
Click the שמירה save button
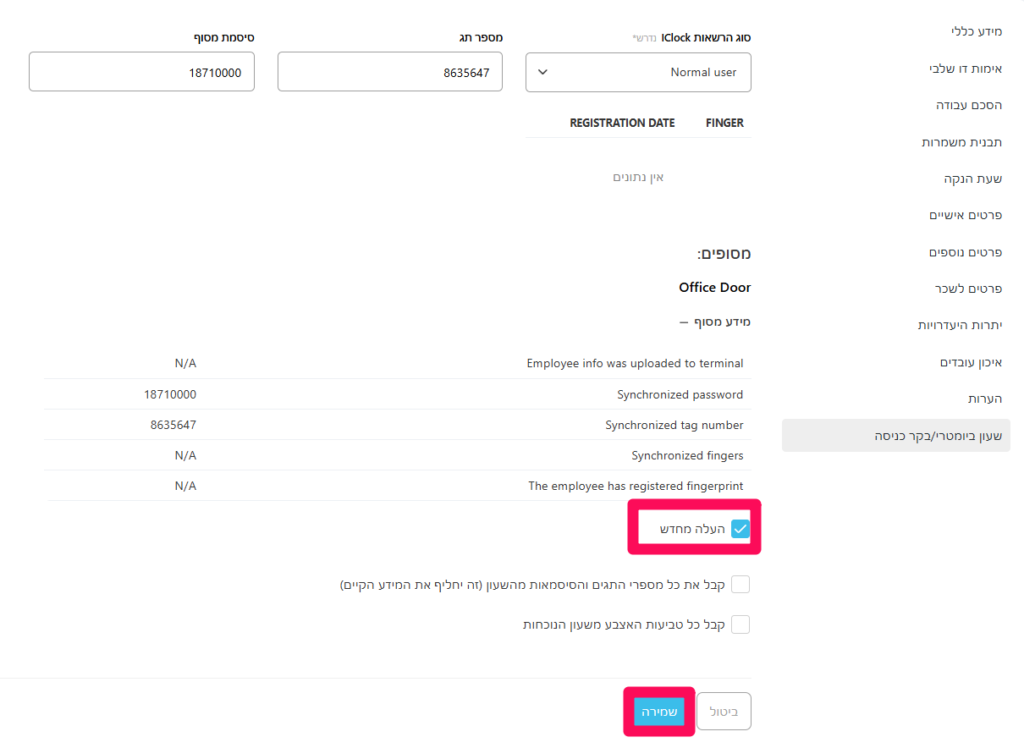coord(659,711)
